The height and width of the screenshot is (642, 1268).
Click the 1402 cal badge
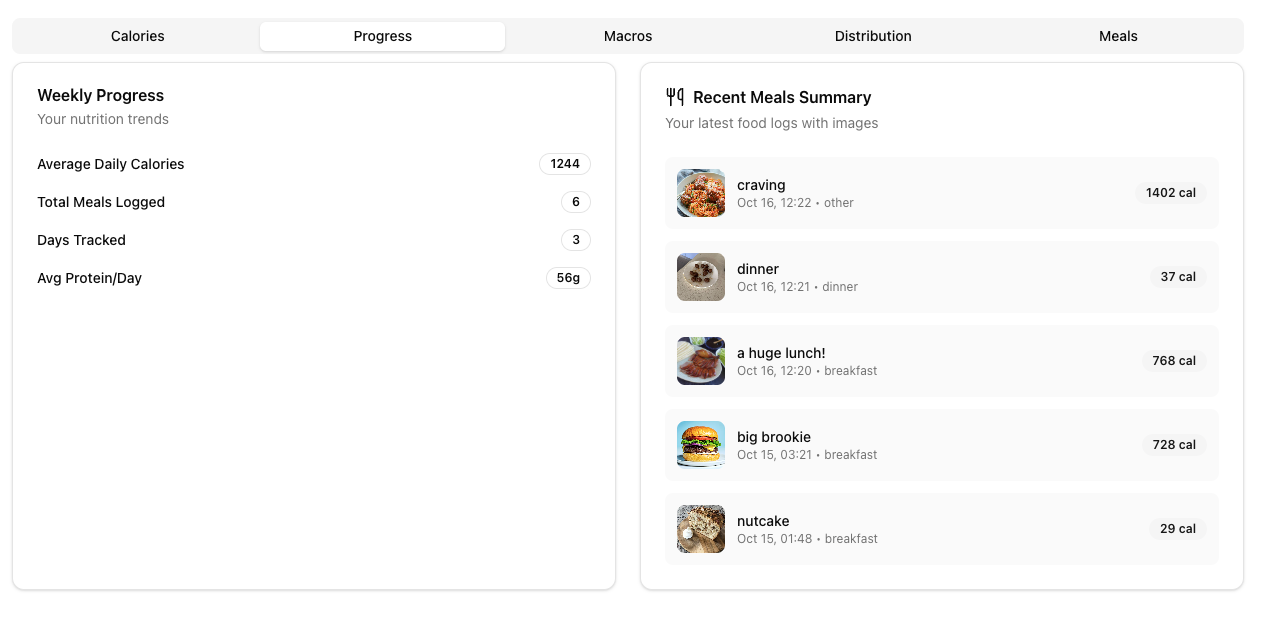pyautogui.click(x=1170, y=193)
